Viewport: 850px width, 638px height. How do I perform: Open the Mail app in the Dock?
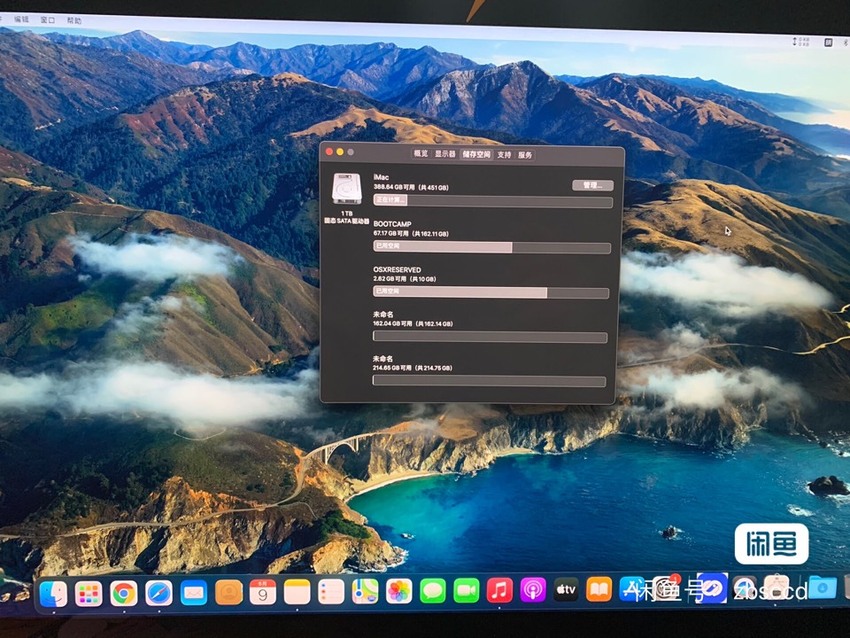[194, 593]
